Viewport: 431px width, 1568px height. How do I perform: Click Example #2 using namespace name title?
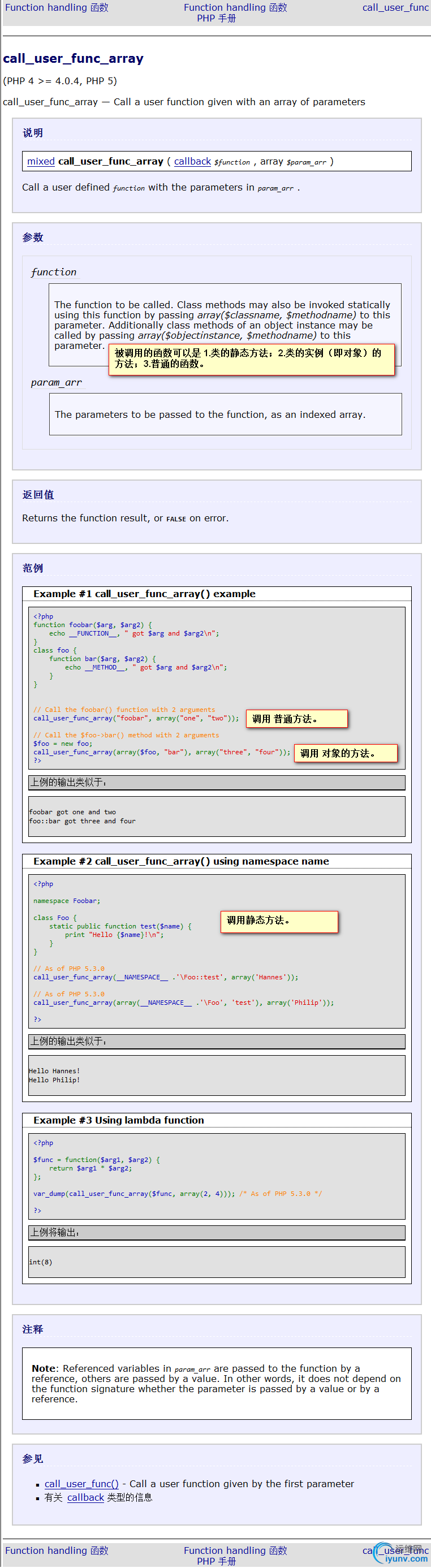point(181,861)
